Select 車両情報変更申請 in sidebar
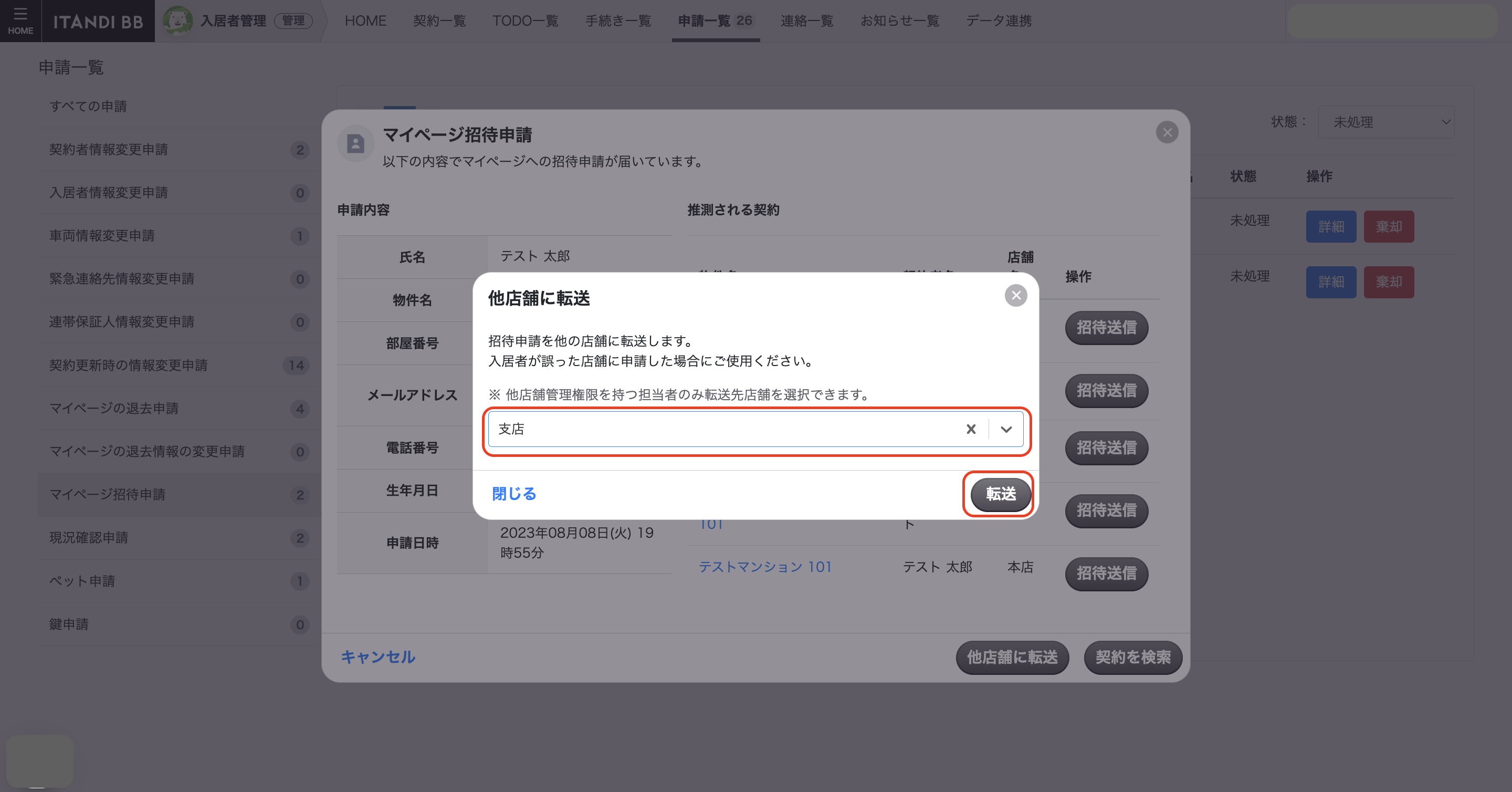The width and height of the screenshot is (1512, 792). 179,236
